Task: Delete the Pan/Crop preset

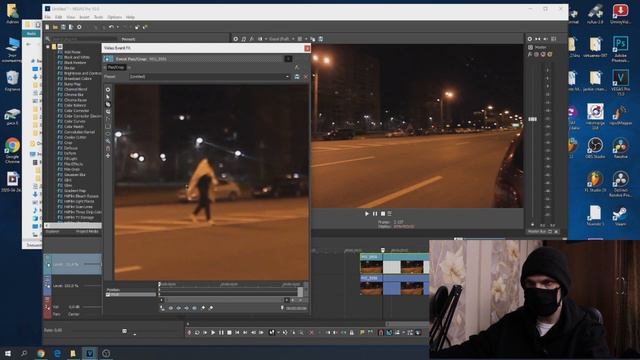Action: [x=305, y=76]
